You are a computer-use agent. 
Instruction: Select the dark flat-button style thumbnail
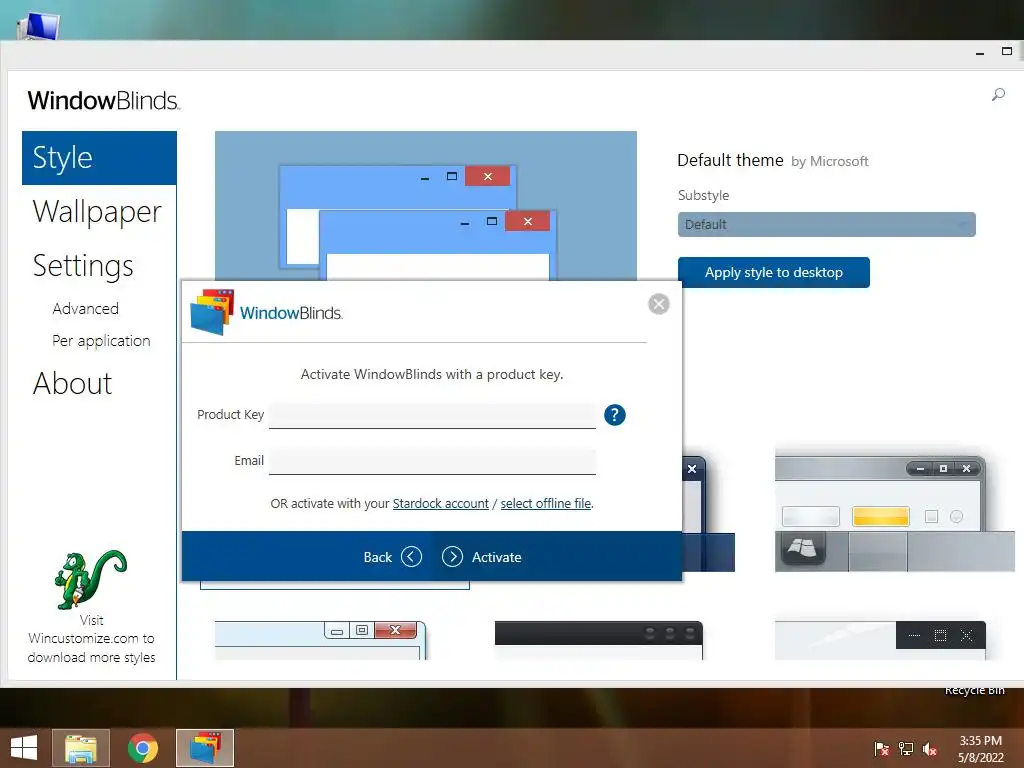pyautogui.click(x=880, y=640)
